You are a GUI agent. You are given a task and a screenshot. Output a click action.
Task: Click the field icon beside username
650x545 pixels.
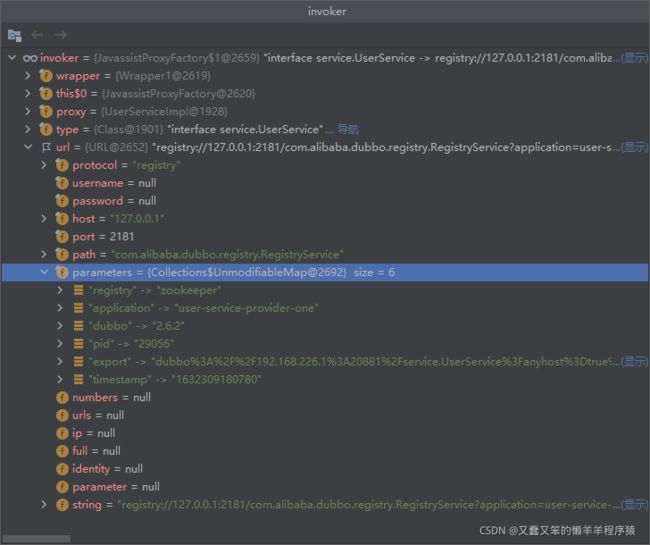point(62,183)
